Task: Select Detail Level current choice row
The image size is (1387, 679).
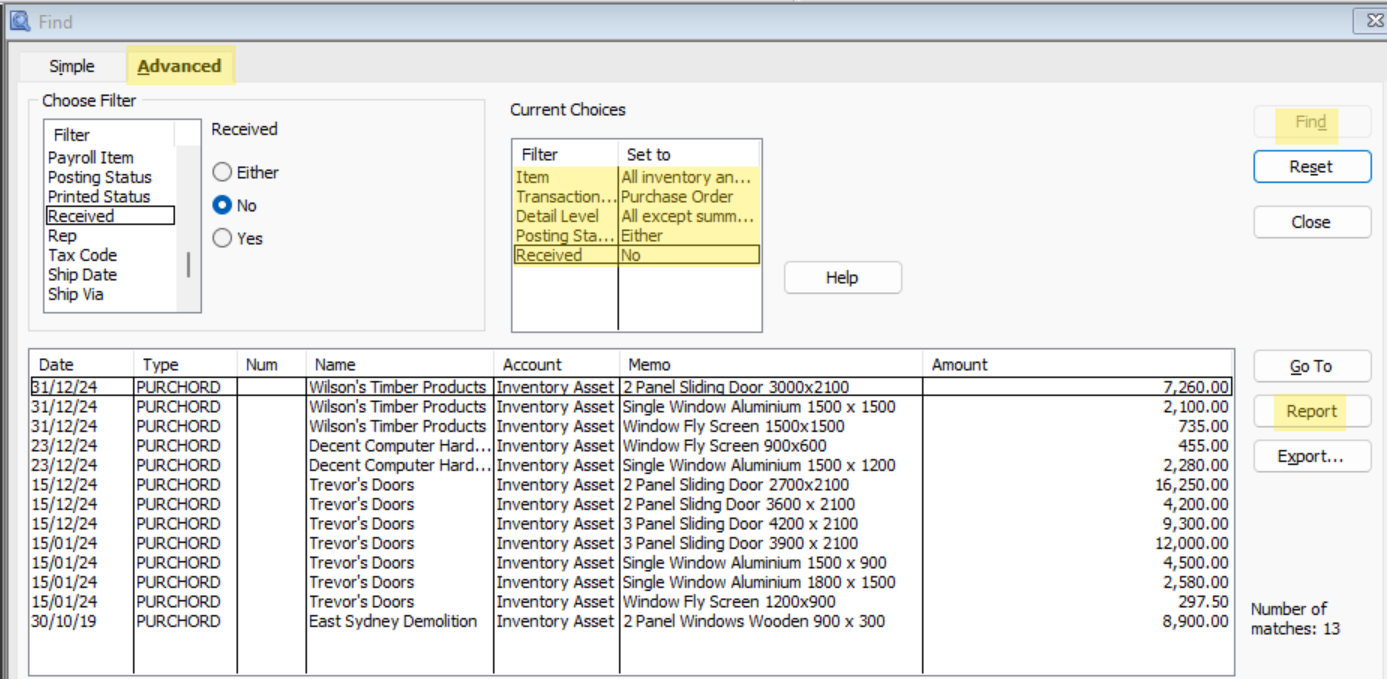Action: click(x=636, y=216)
